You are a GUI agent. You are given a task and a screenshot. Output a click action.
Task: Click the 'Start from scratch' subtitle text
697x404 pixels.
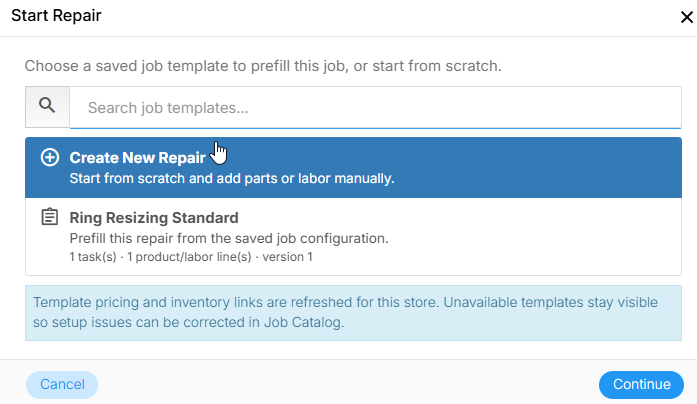coord(232,179)
